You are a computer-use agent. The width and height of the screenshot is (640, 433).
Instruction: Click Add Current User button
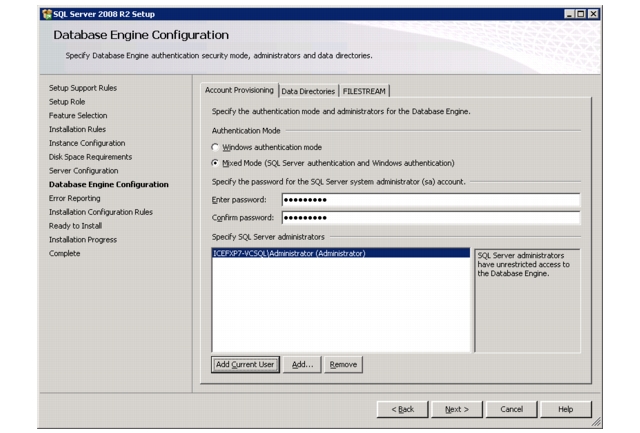245,364
